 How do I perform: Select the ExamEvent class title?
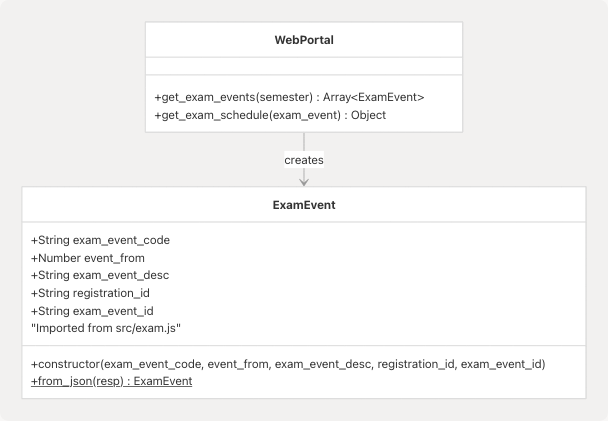304,205
